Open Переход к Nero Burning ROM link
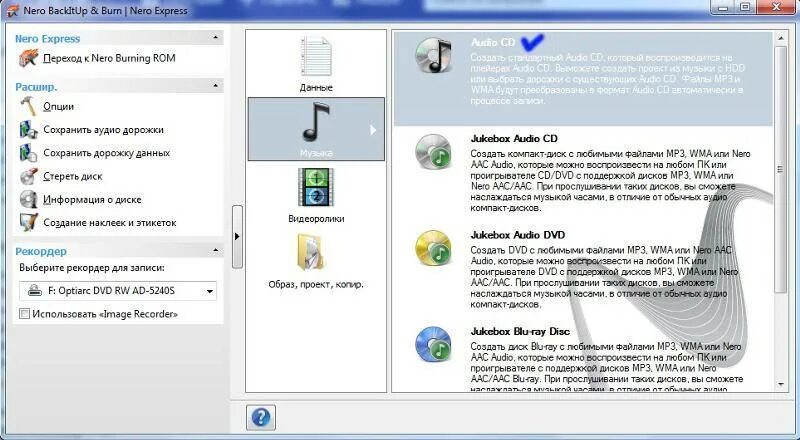This screenshot has width=800, height=440. point(109,58)
